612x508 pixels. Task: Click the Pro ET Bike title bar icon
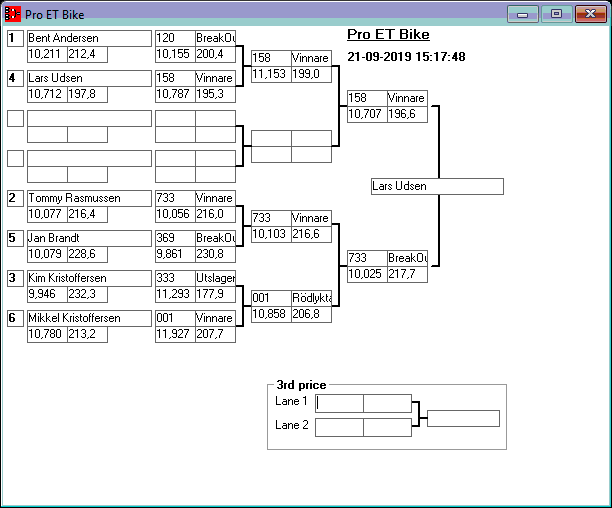click(13, 15)
